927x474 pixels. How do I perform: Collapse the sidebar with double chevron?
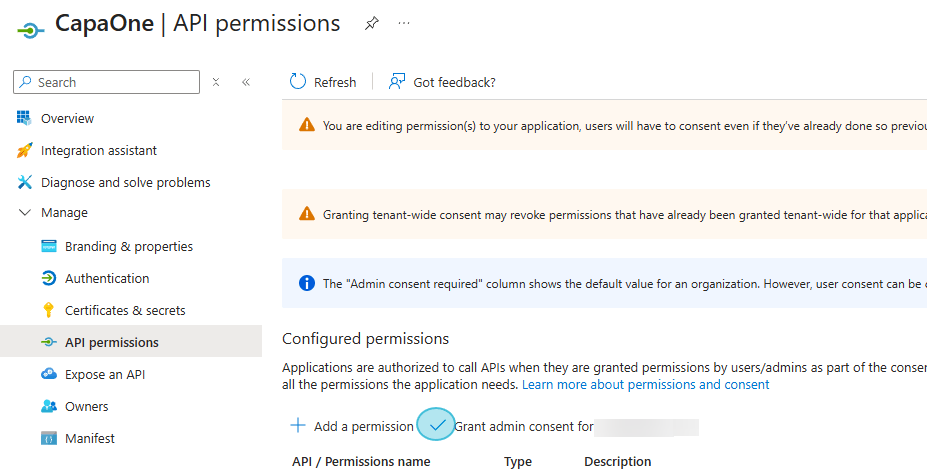tap(246, 82)
